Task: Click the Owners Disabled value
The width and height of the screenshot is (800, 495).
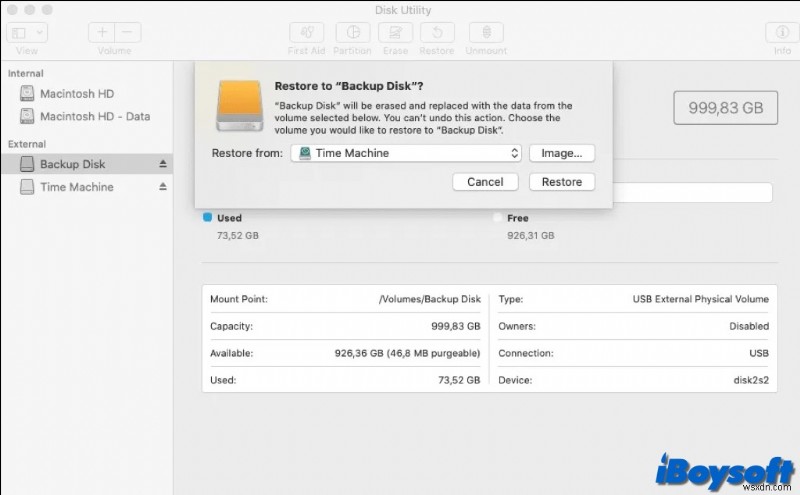Action: coord(748,326)
